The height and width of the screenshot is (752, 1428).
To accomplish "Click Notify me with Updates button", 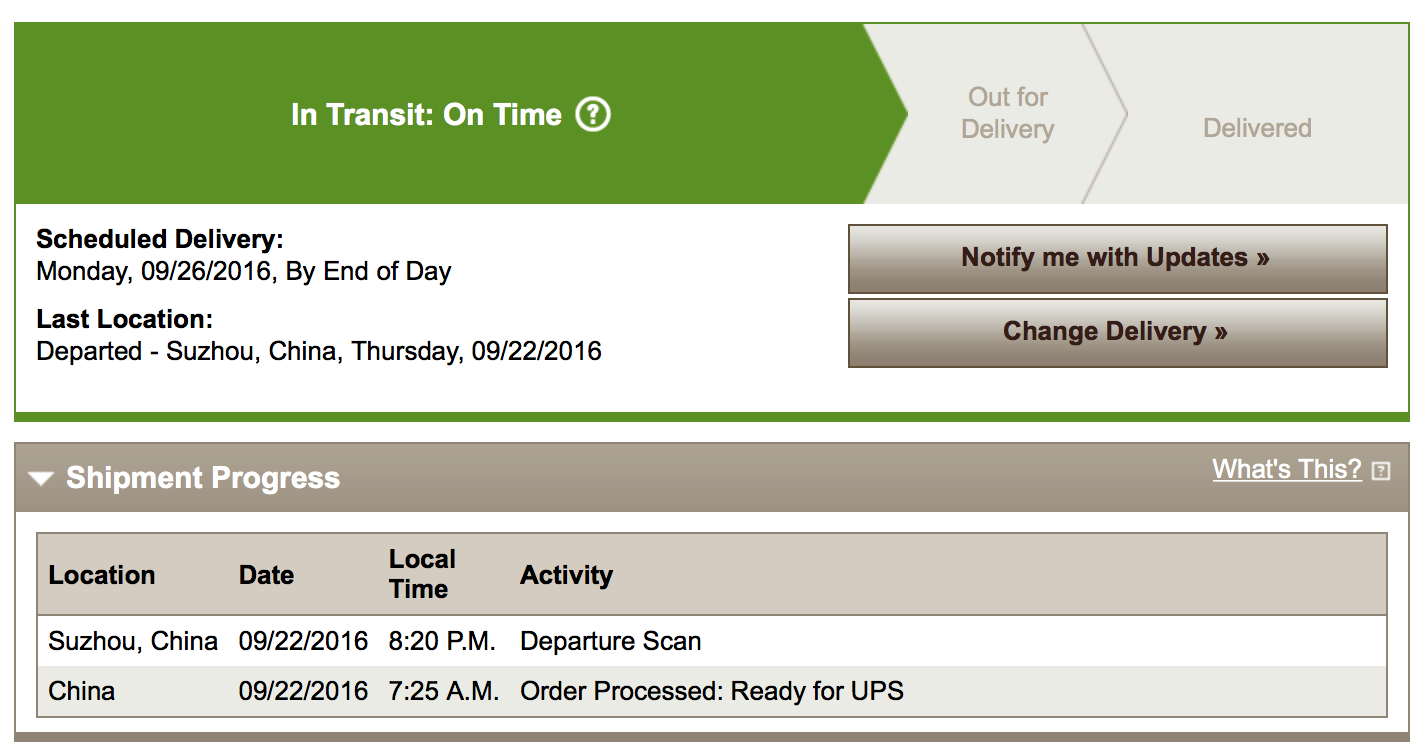I will point(1117,258).
